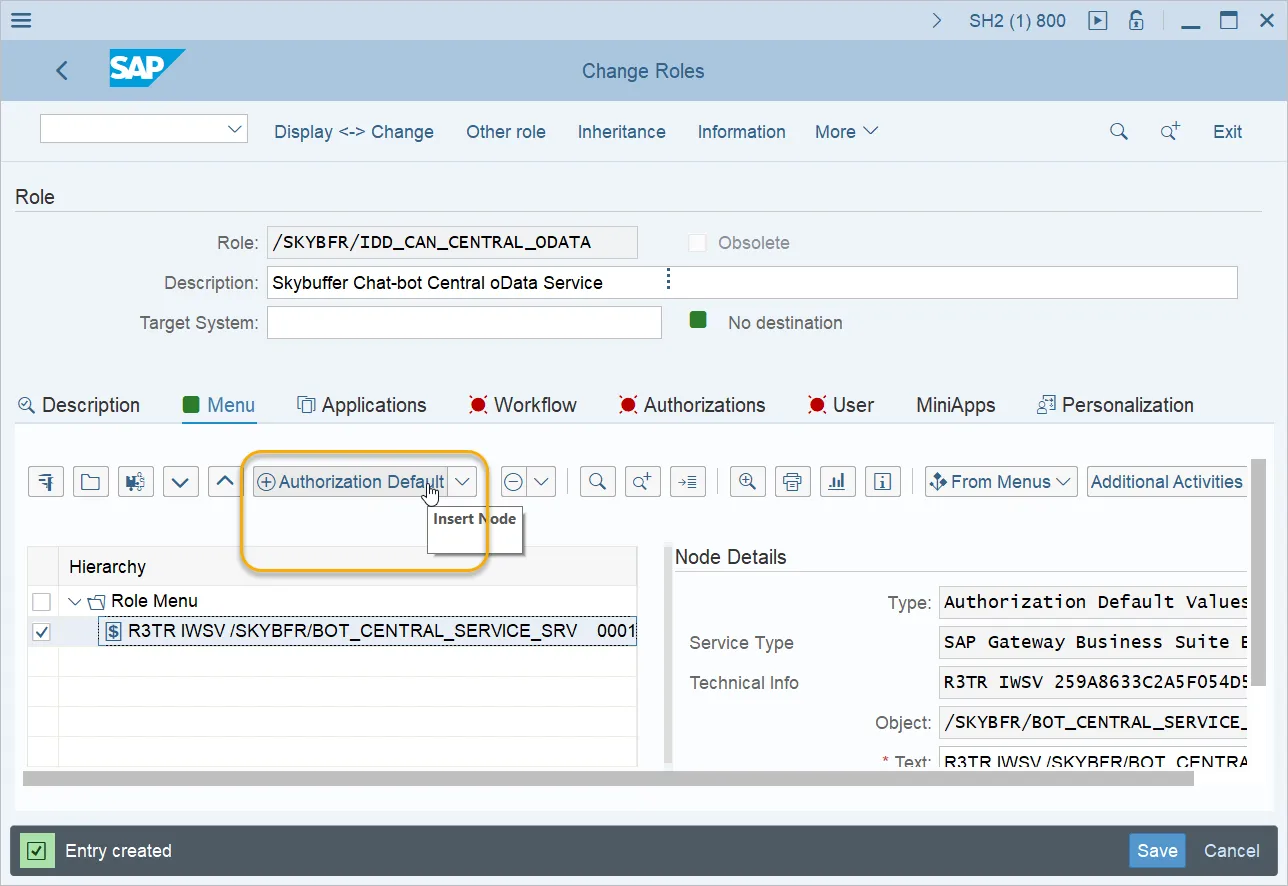Click Display <-> Change
This screenshot has width=1288, height=886.
coord(354,131)
